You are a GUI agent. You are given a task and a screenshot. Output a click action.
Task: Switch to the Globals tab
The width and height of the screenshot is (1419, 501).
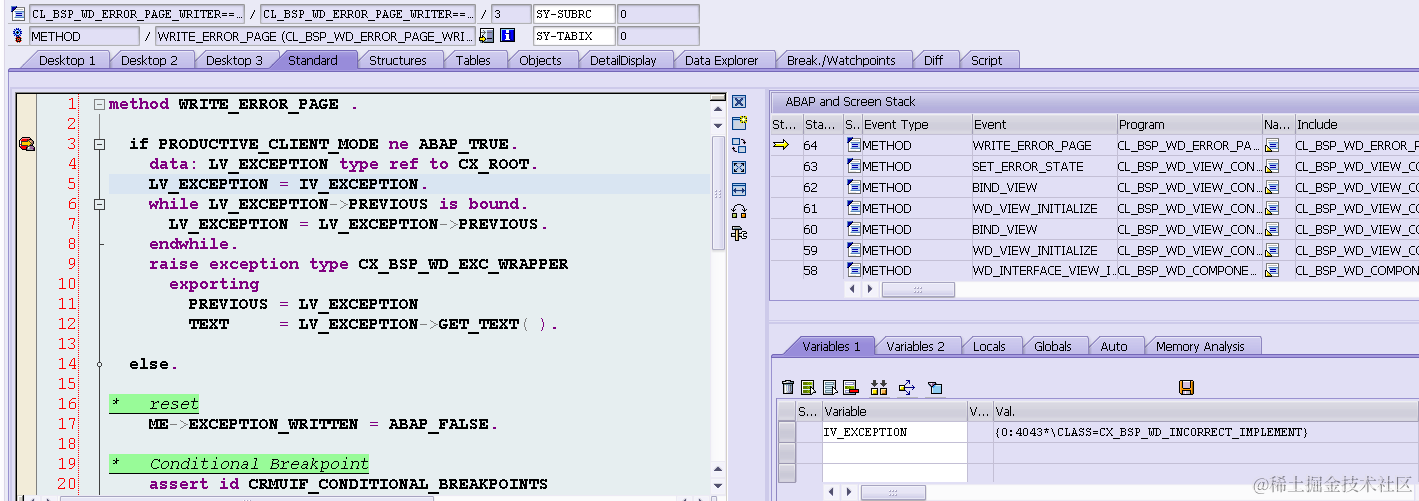tap(1053, 346)
